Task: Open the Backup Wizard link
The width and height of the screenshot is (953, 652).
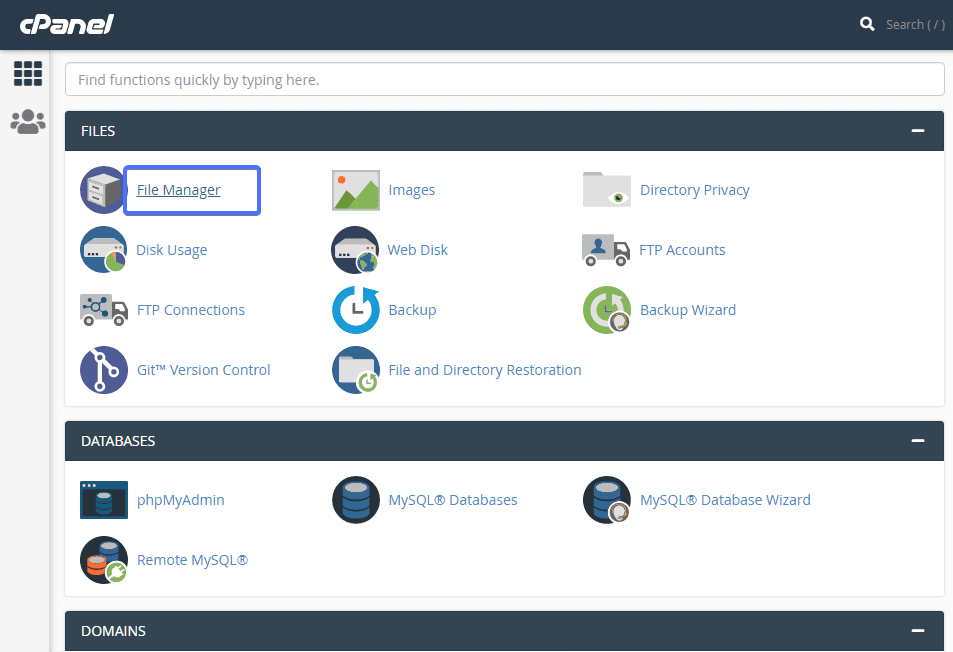Action: 688,310
